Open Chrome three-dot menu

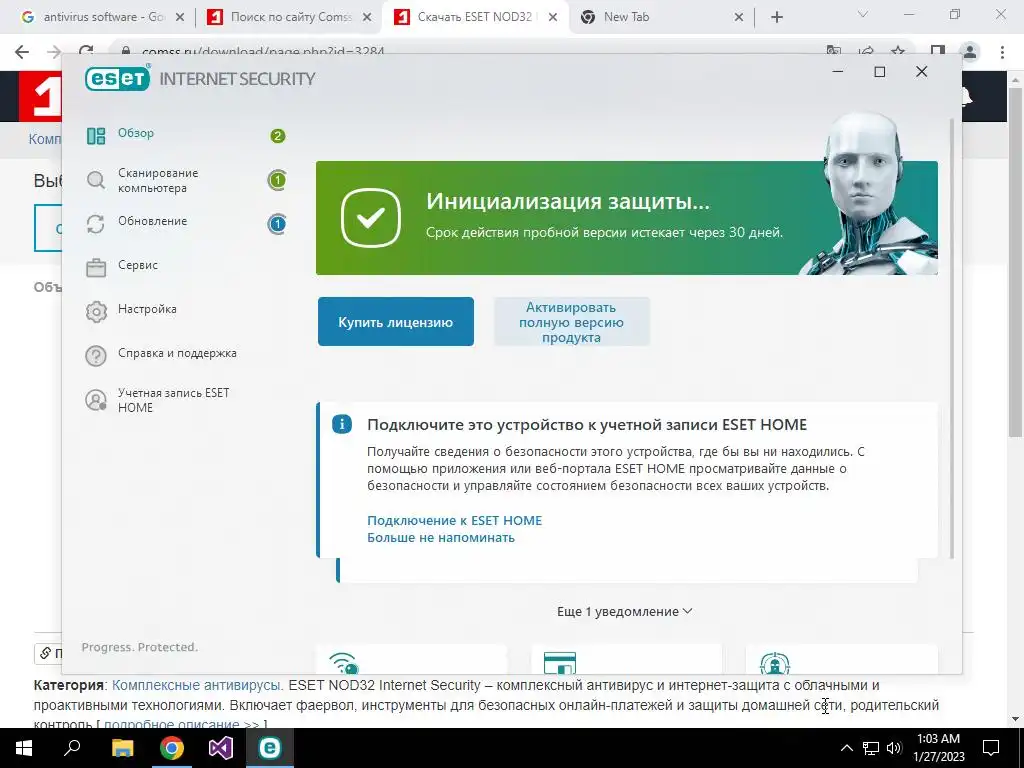click(1002, 52)
